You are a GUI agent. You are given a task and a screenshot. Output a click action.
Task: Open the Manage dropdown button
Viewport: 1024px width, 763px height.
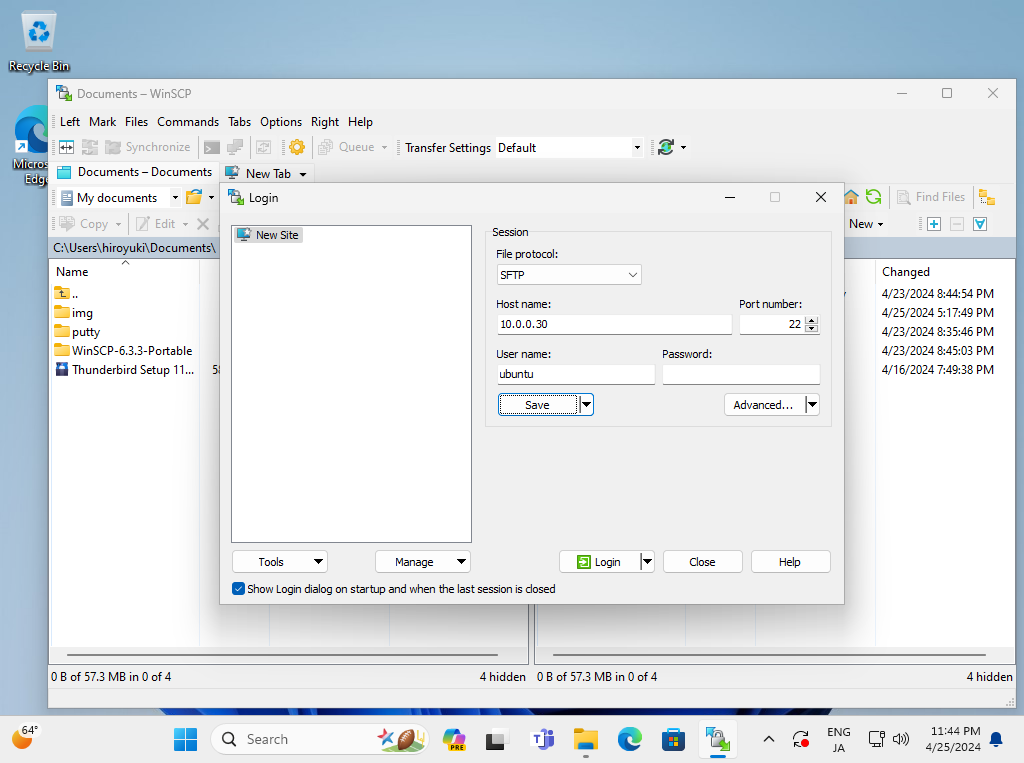(x=423, y=562)
